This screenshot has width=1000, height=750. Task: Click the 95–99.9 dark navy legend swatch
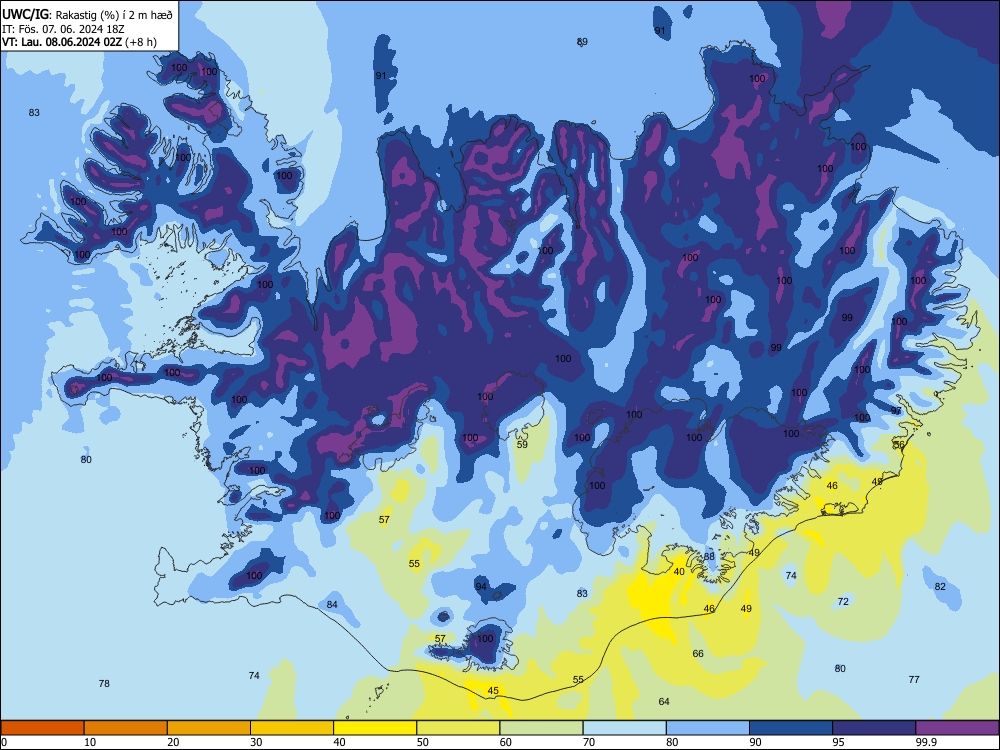coord(874,728)
